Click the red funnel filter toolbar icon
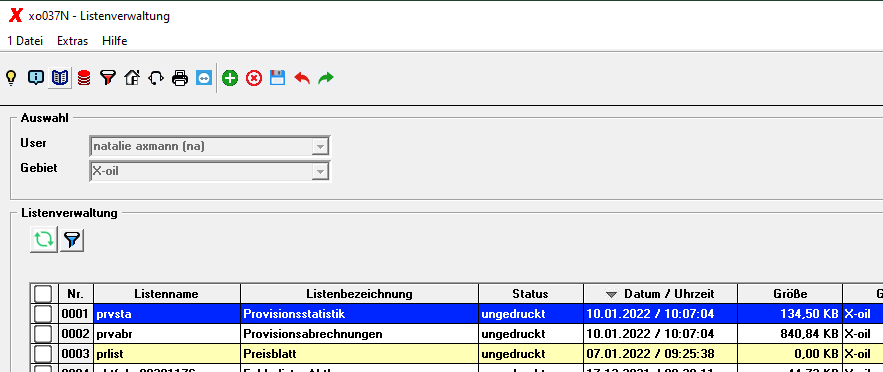The image size is (883, 372). (108, 78)
